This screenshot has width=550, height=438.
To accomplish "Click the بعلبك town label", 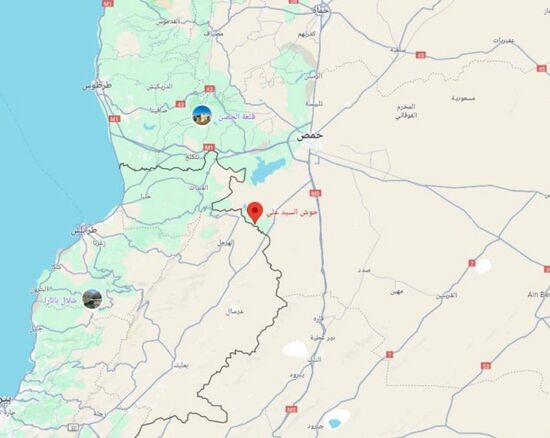I will tap(181, 365).
